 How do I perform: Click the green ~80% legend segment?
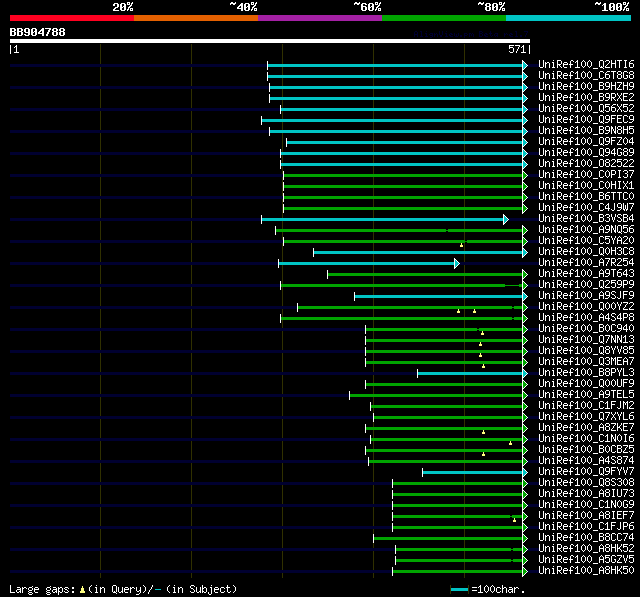pyautogui.click(x=444, y=18)
